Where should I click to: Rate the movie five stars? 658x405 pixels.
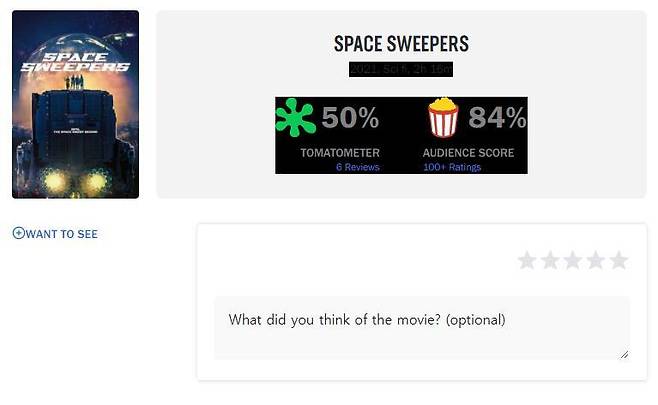[x=619, y=260]
